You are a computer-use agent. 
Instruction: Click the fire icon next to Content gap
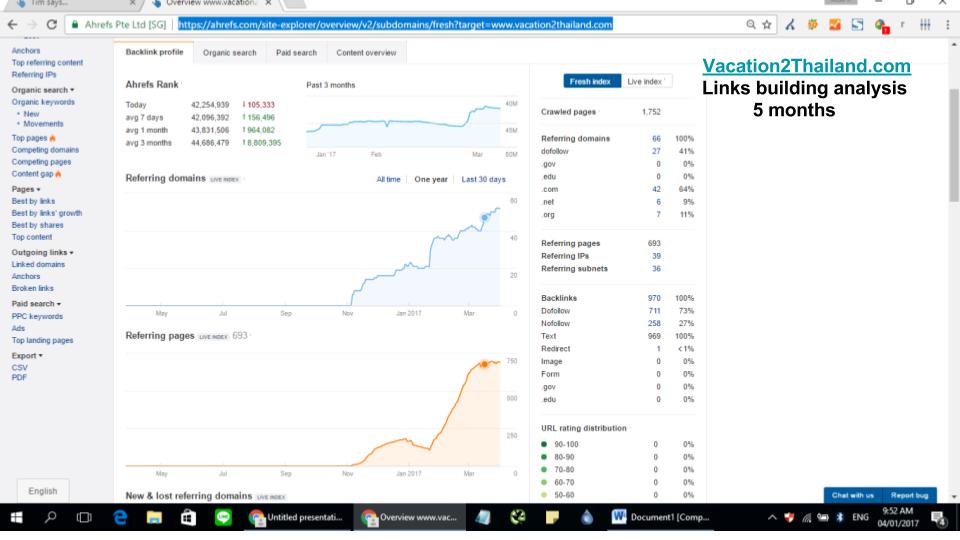[58, 174]
